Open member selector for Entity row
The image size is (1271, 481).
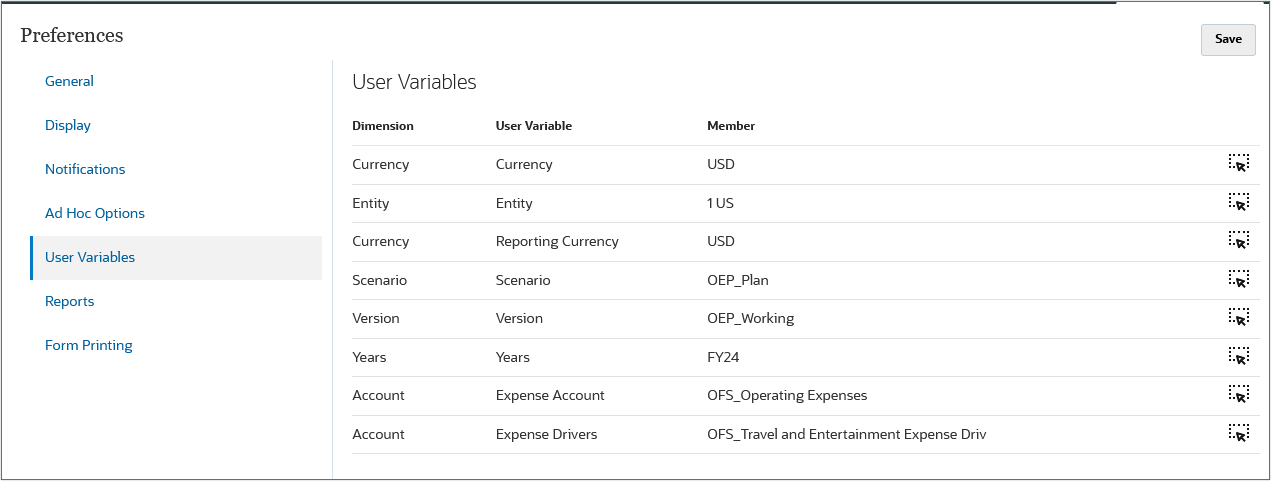pyautogui.click(x=1239, y=202)
